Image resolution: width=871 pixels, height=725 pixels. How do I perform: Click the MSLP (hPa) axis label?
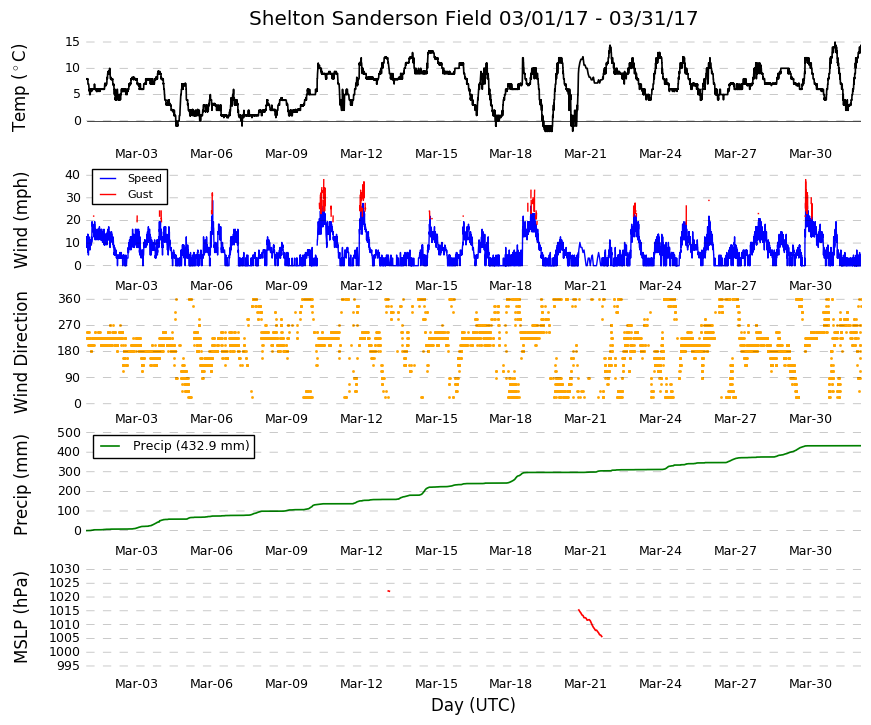pyautogui.click(x=19, y=617)
